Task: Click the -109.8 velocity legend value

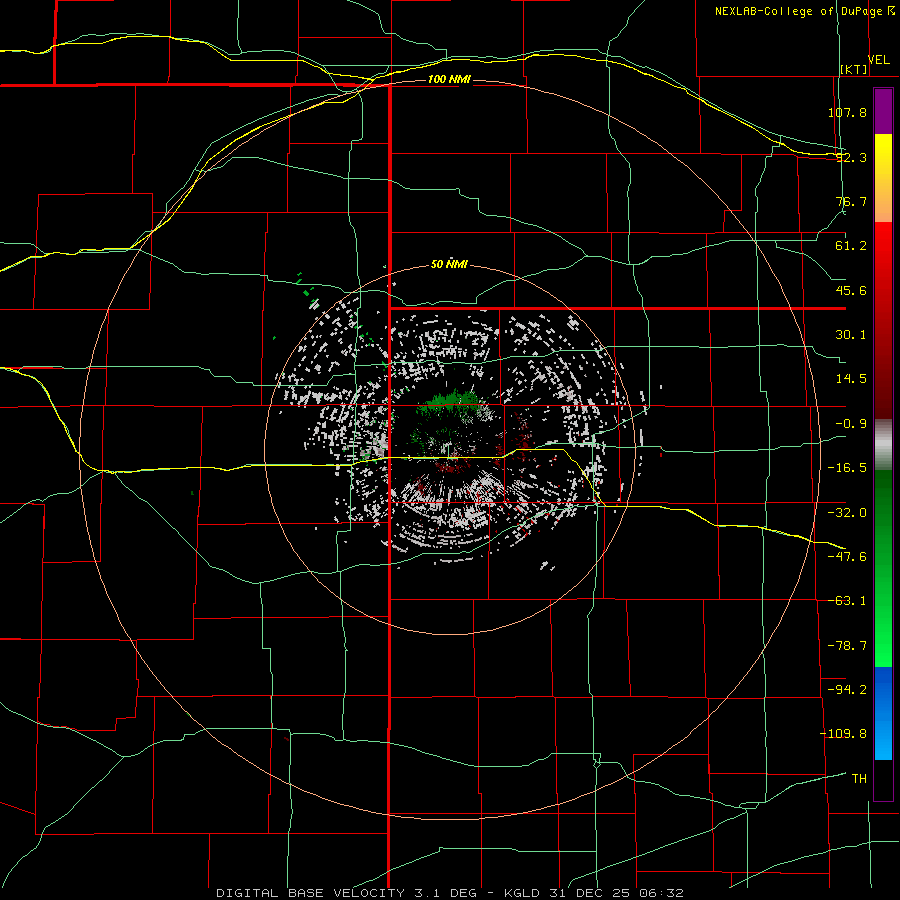Action: coord(843,734)
